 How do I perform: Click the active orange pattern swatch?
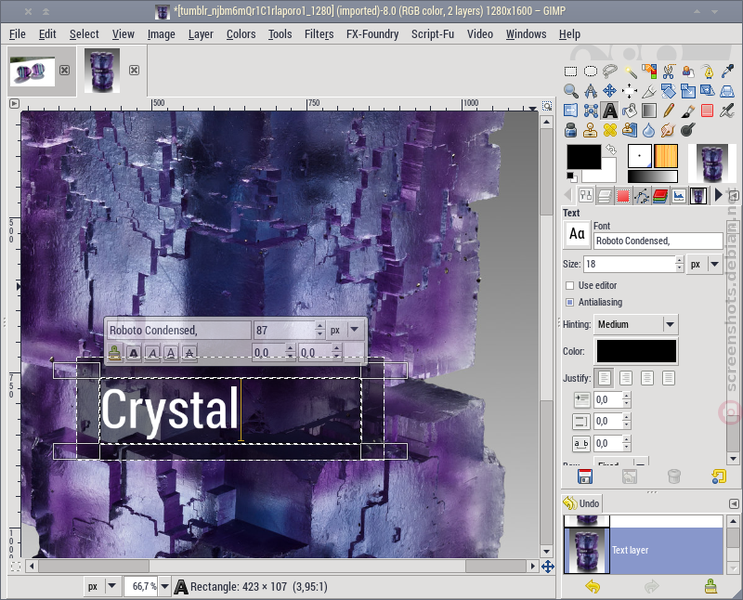(666, 156)
